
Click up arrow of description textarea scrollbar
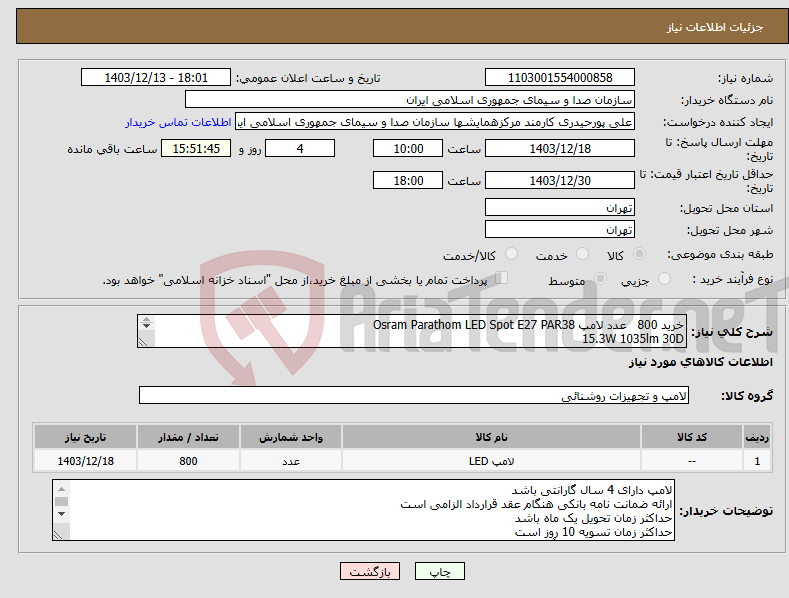pos(146,319)
